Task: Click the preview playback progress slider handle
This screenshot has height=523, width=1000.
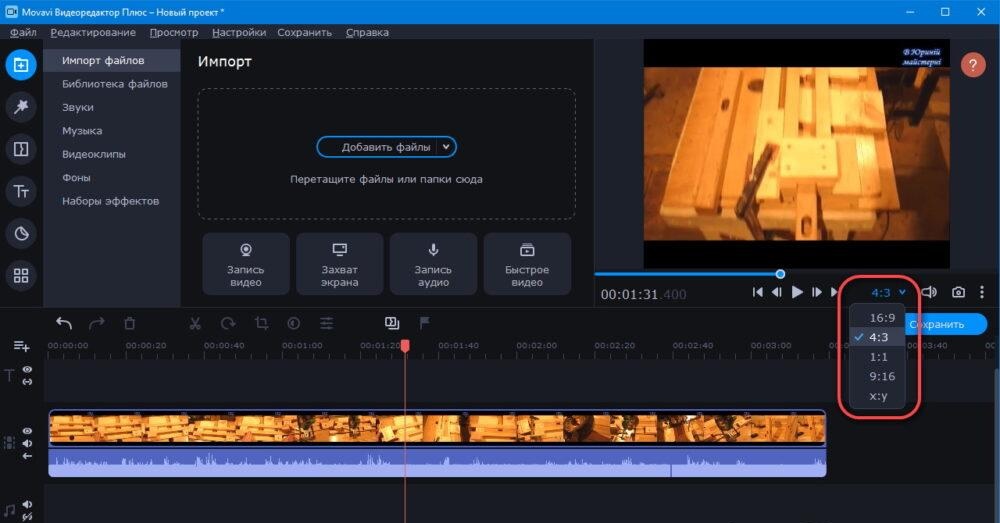Action: click(x=780, y=274)
